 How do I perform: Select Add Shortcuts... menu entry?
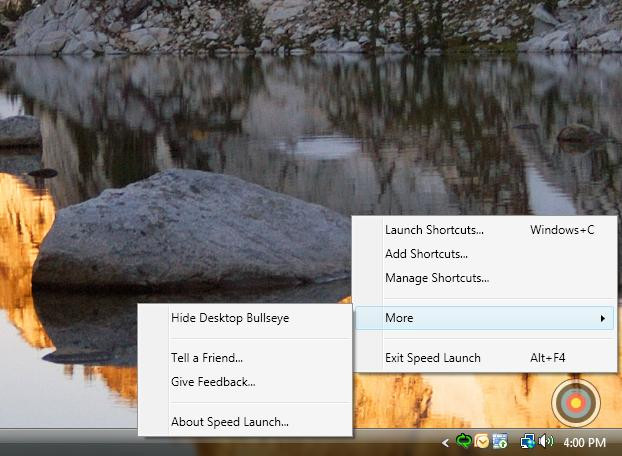point(426,254)
